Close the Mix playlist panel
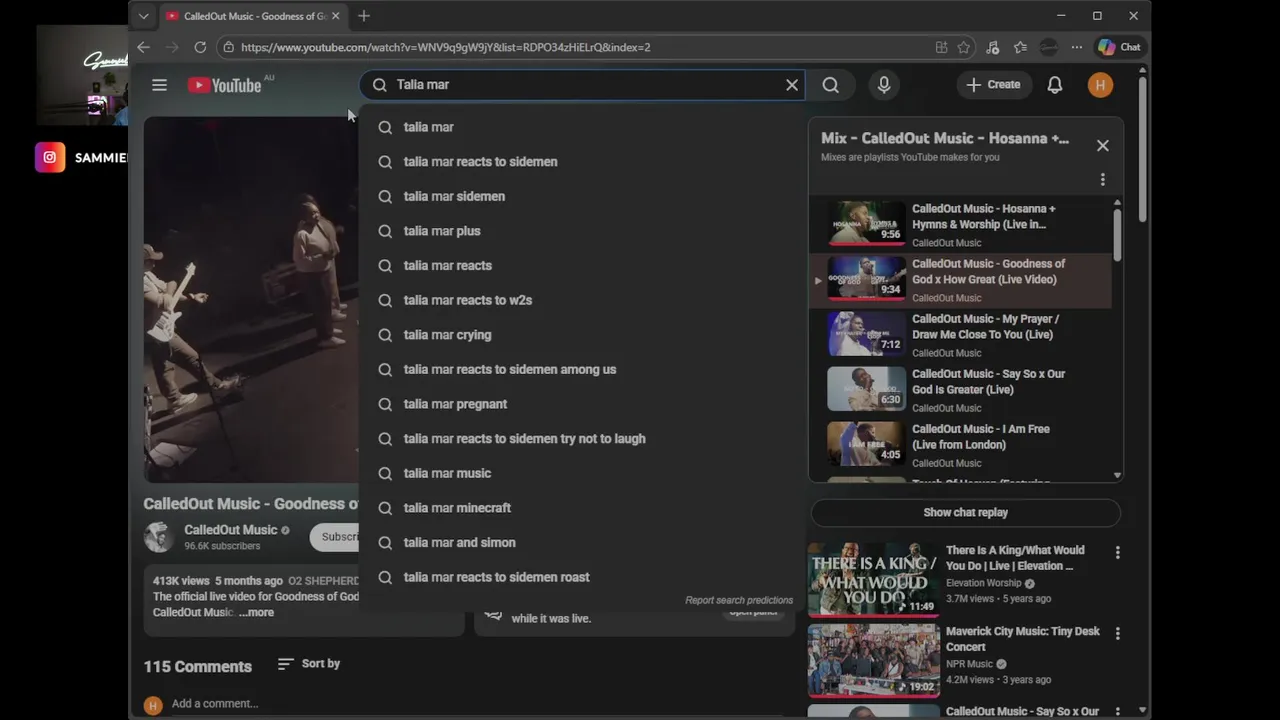The image size is (1280, 720). click(x=1103, y=146)
